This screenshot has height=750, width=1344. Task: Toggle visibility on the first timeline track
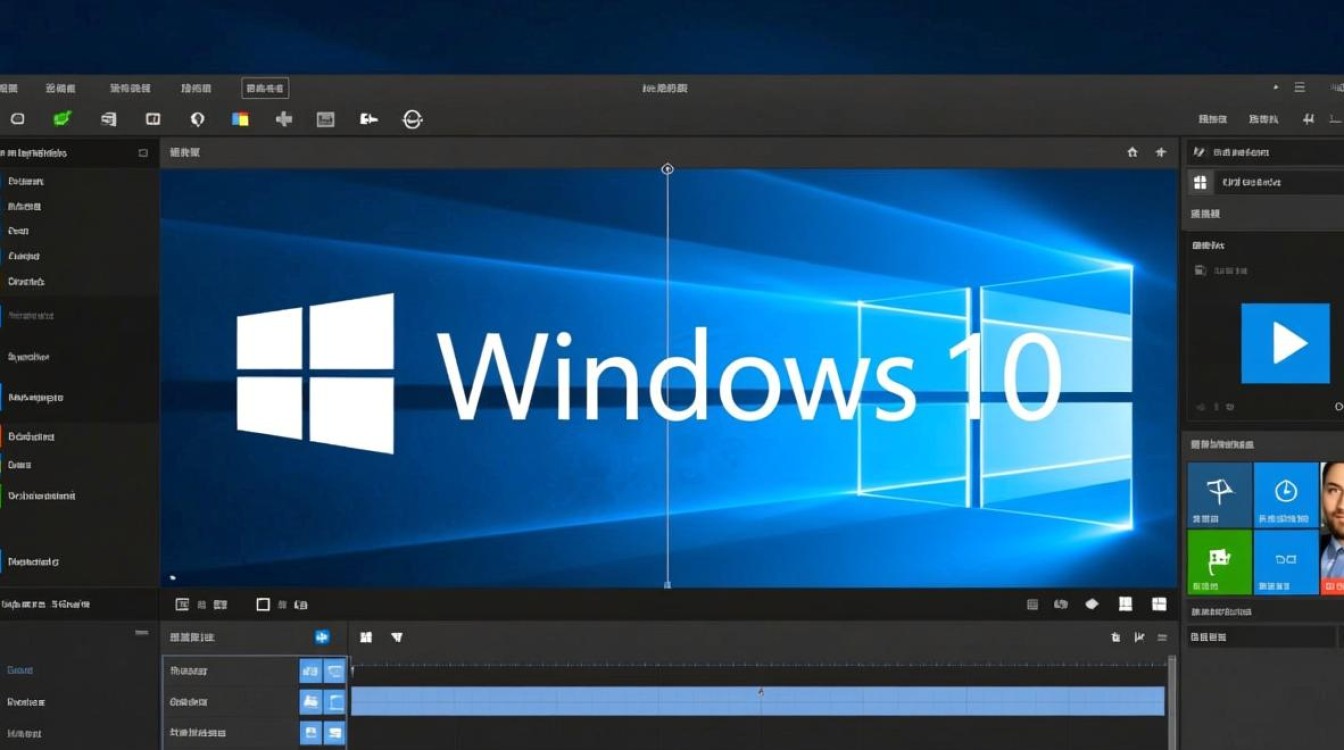[x=311, y=671]
